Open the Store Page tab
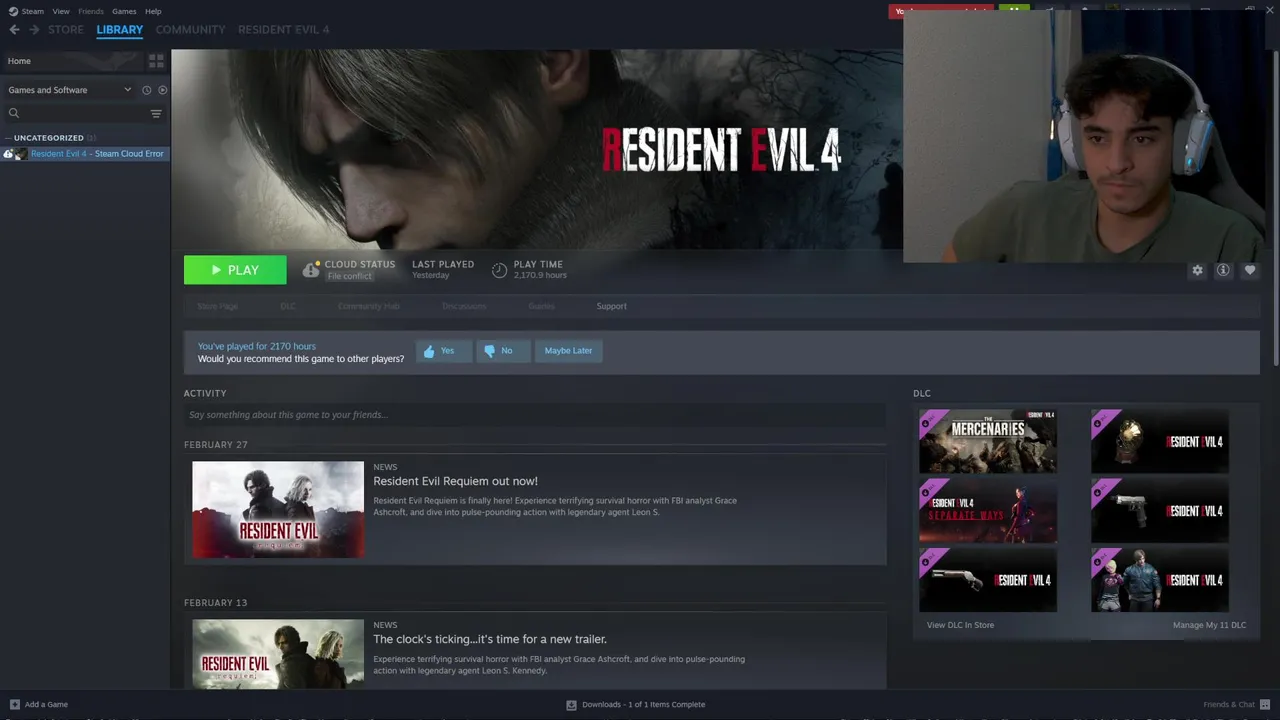Viewport: 1280px width, 720px height. (x=217, y=306)
